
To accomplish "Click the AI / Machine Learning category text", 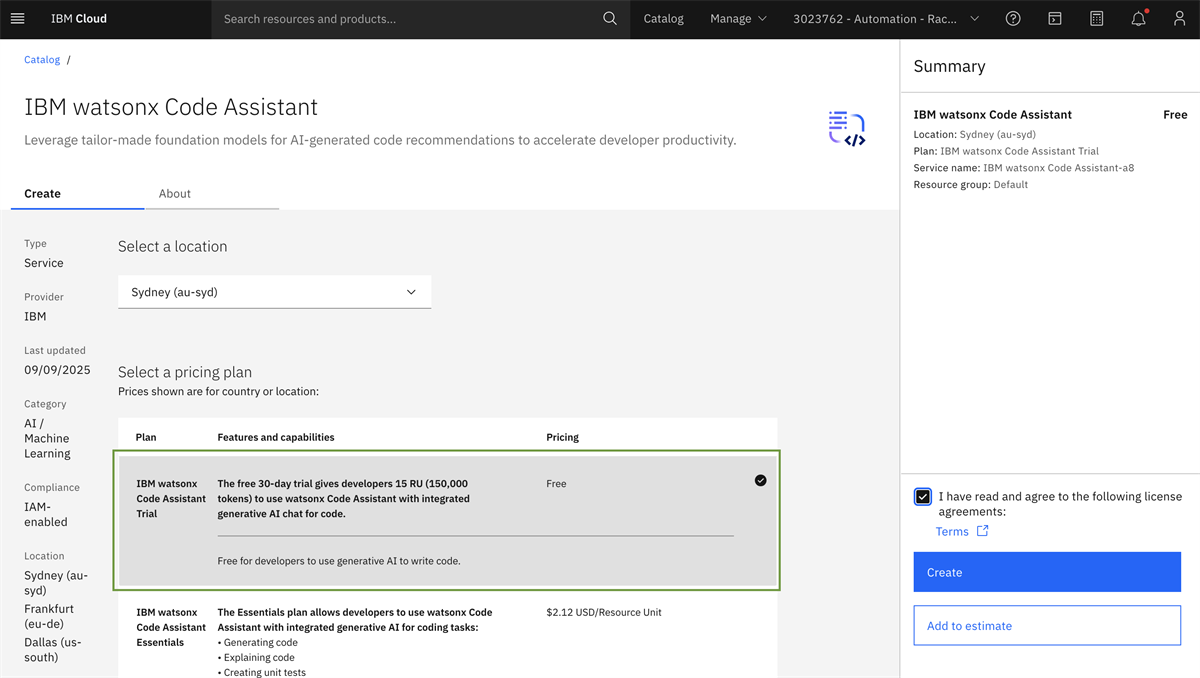I will 47,438.
